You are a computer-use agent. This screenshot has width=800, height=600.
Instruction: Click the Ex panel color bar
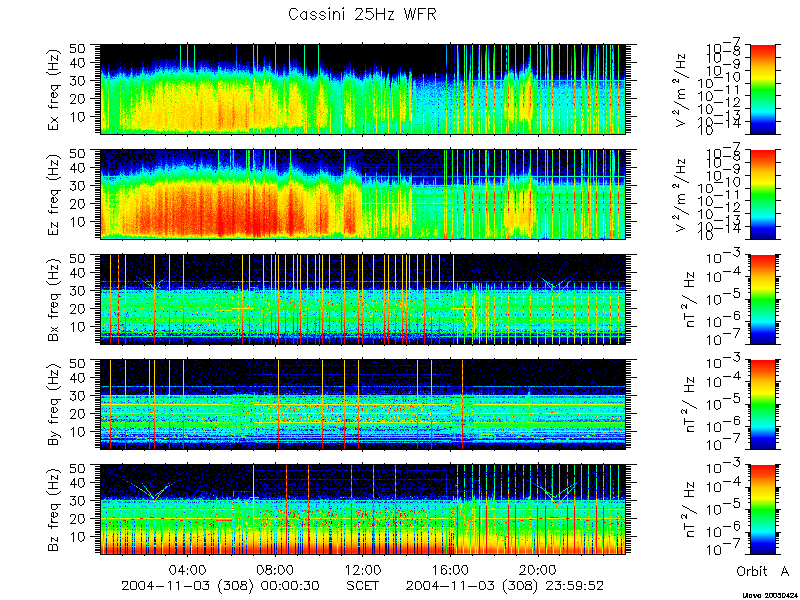click(x=762, y=89)
